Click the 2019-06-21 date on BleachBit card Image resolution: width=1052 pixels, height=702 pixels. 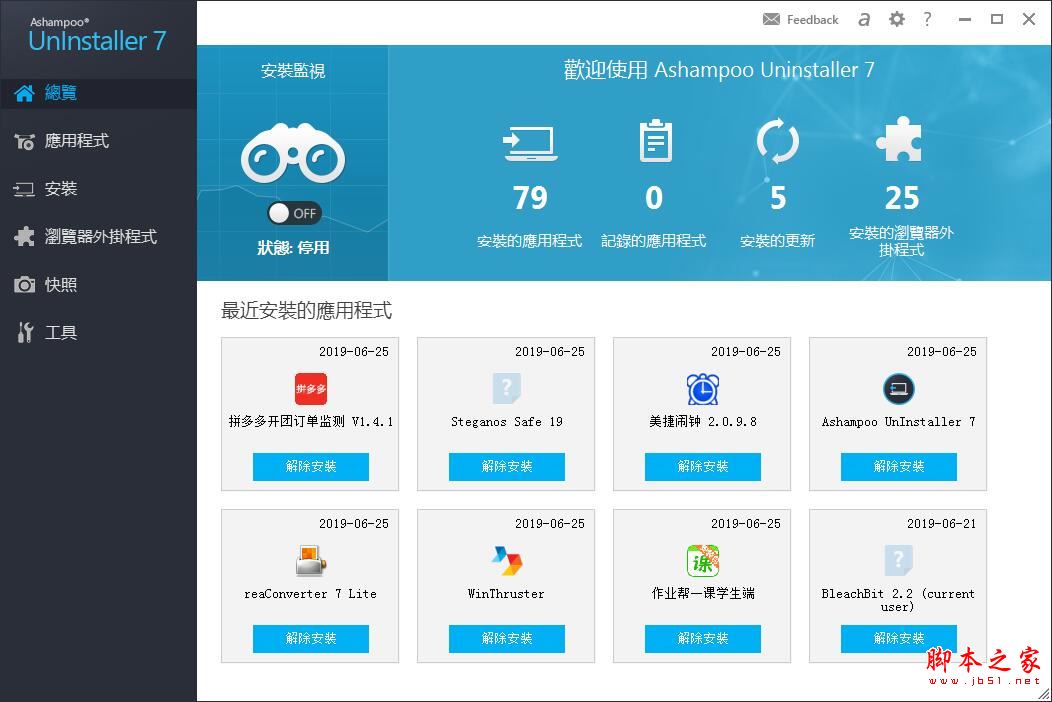[941, 523]
